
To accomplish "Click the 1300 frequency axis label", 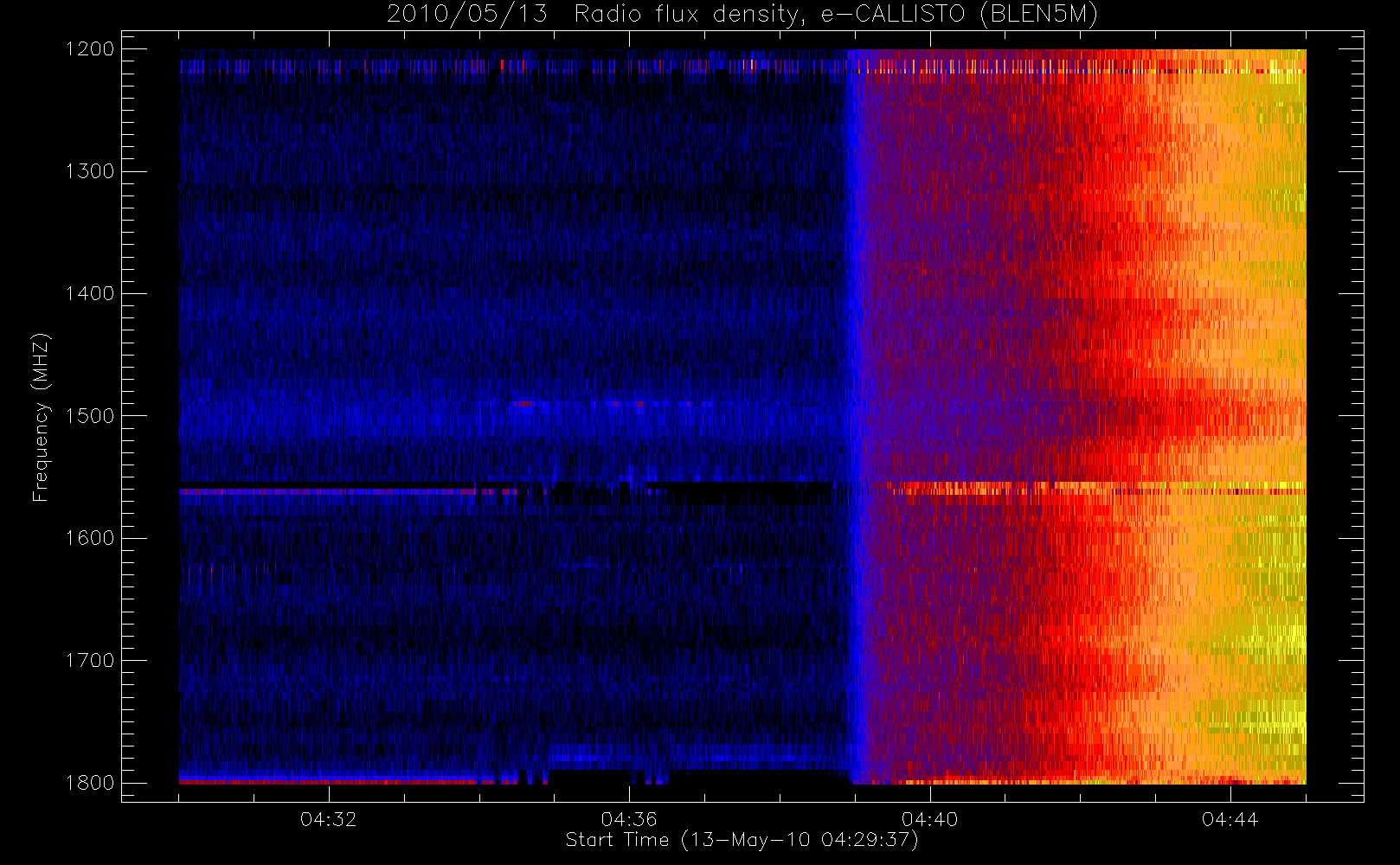I will coord(90,171).
